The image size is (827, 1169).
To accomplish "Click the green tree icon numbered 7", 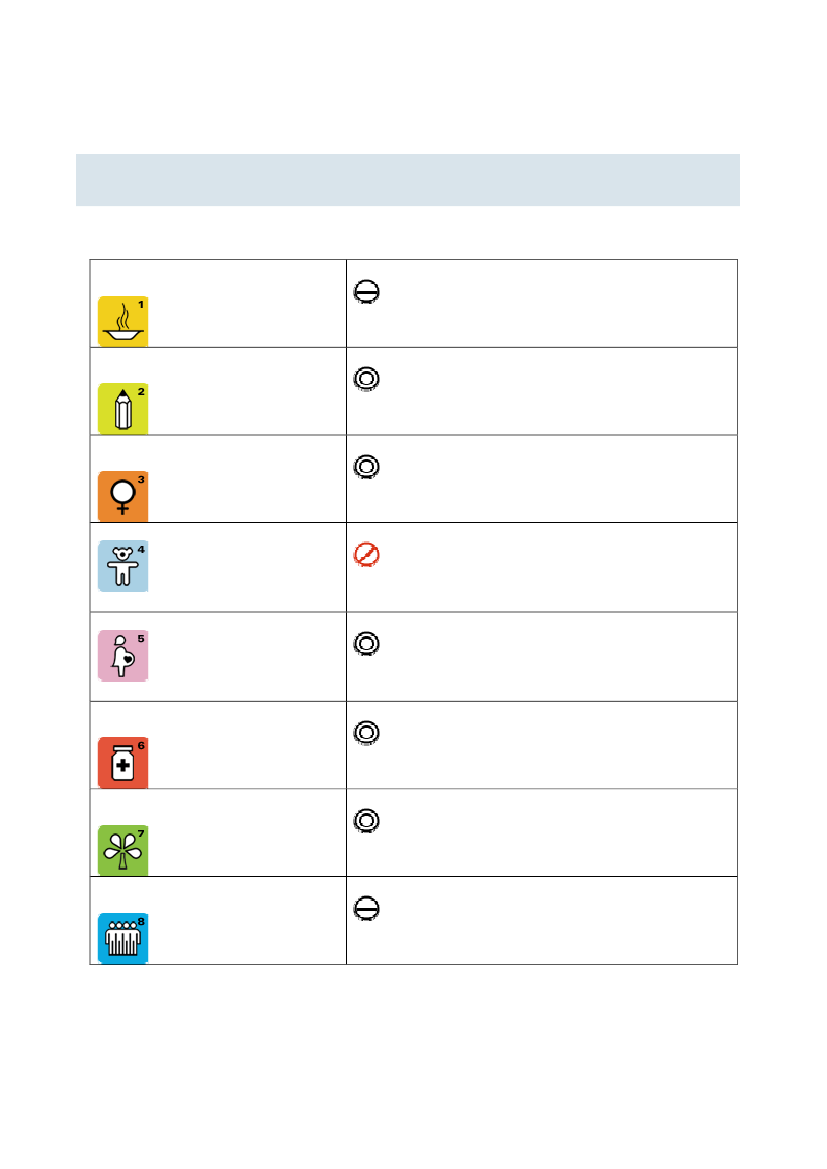I will pyautogui.click(x=123, y=851).
